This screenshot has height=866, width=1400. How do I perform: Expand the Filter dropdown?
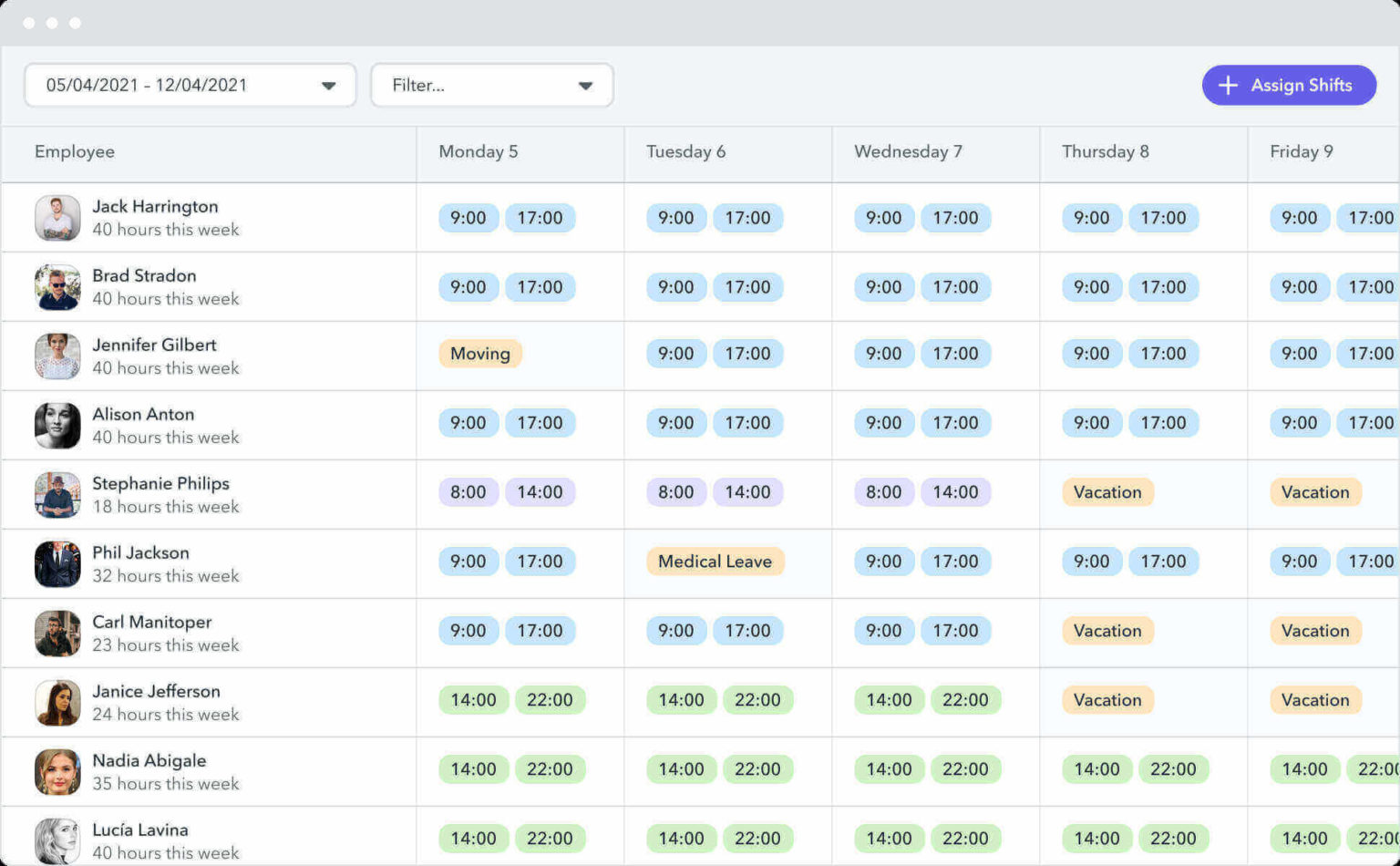492,85
